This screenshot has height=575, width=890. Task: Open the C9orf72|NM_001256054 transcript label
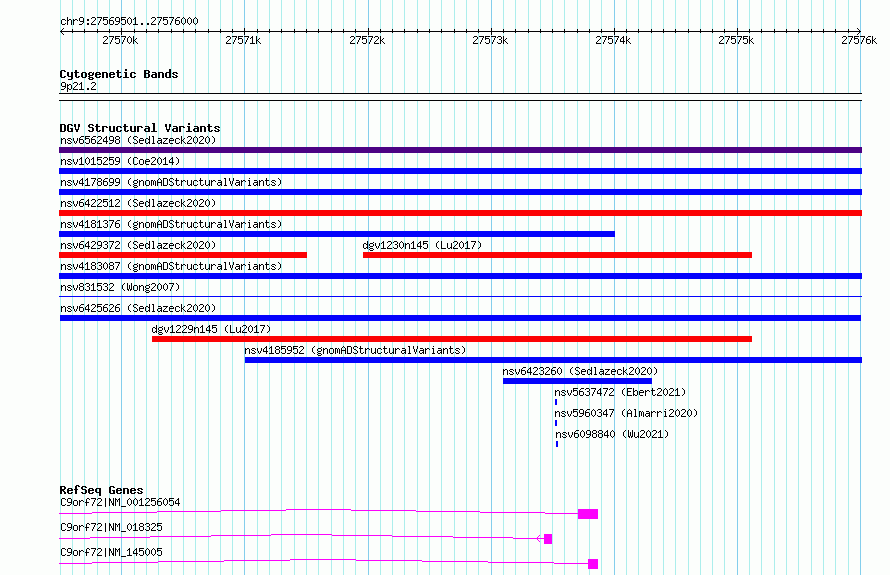(120, 502)
